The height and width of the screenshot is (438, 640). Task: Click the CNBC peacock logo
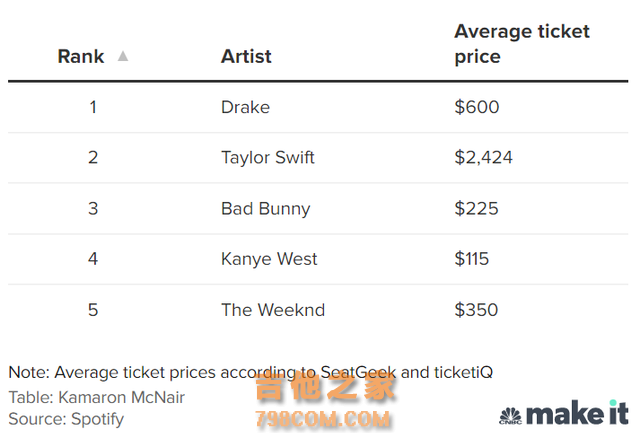point(510,416)
